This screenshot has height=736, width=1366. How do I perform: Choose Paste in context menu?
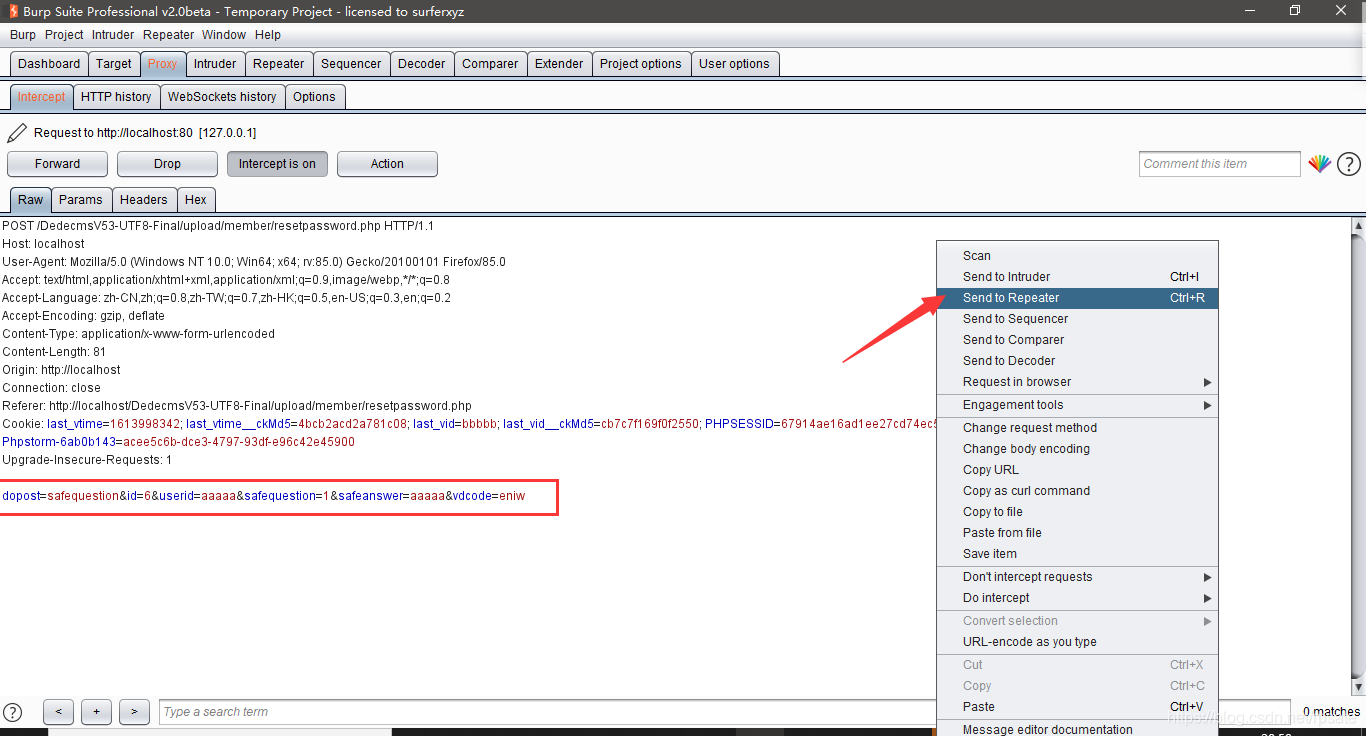1077,707
